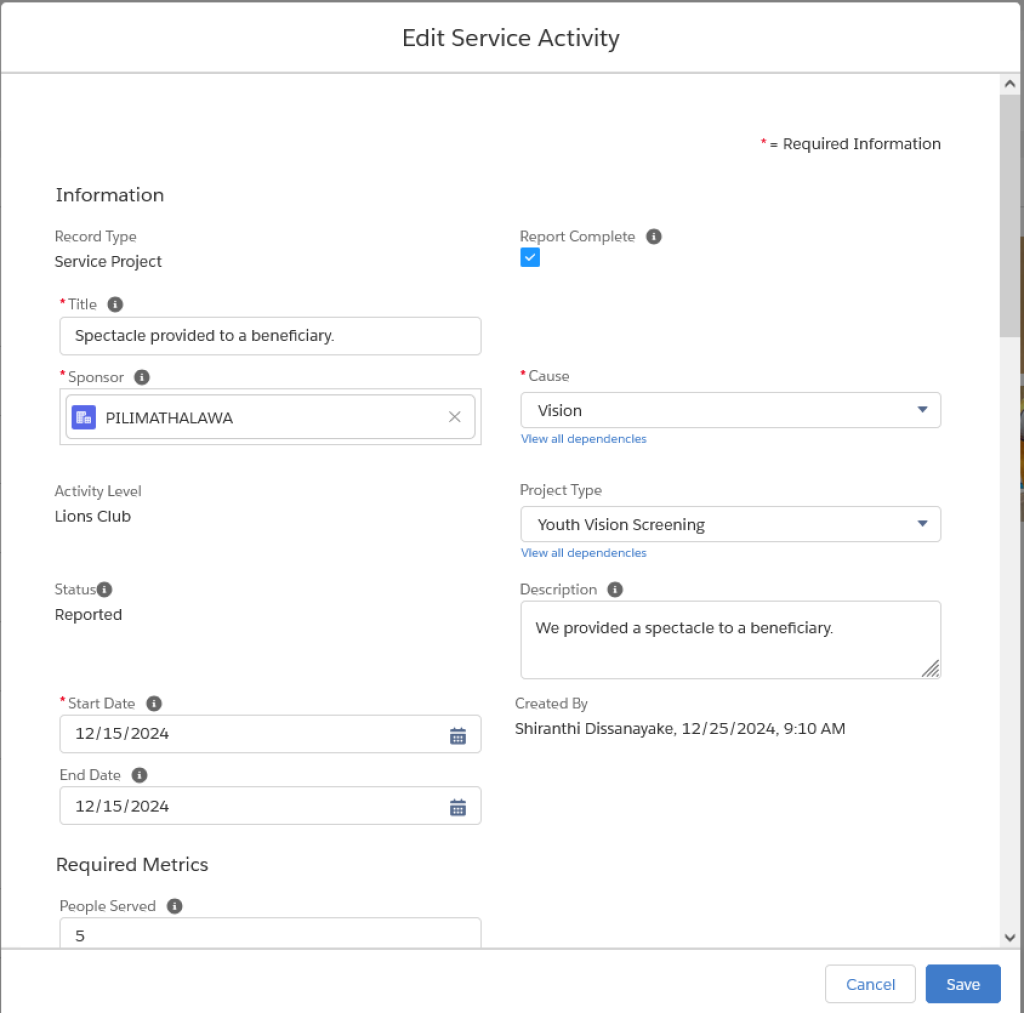This screenshot has height=1013, width=1024.
Task: Click the Start Date info icon
Action: point(154,703)
